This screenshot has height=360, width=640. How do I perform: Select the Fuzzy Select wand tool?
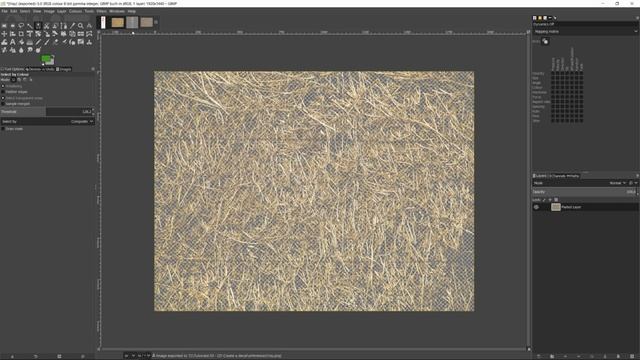(29, 26)
